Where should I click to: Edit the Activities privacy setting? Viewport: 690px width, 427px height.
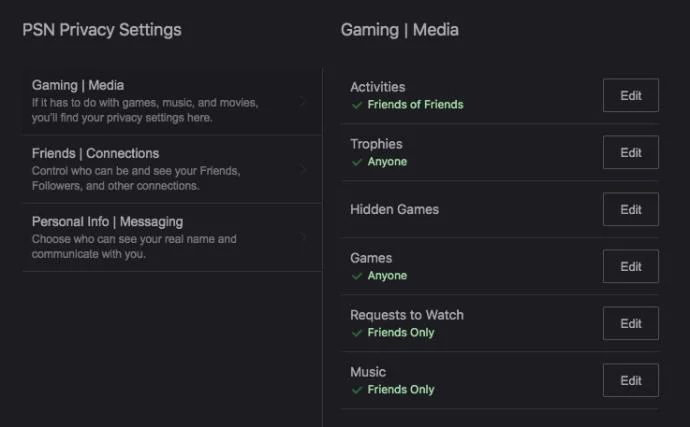[x=631, y=95]
